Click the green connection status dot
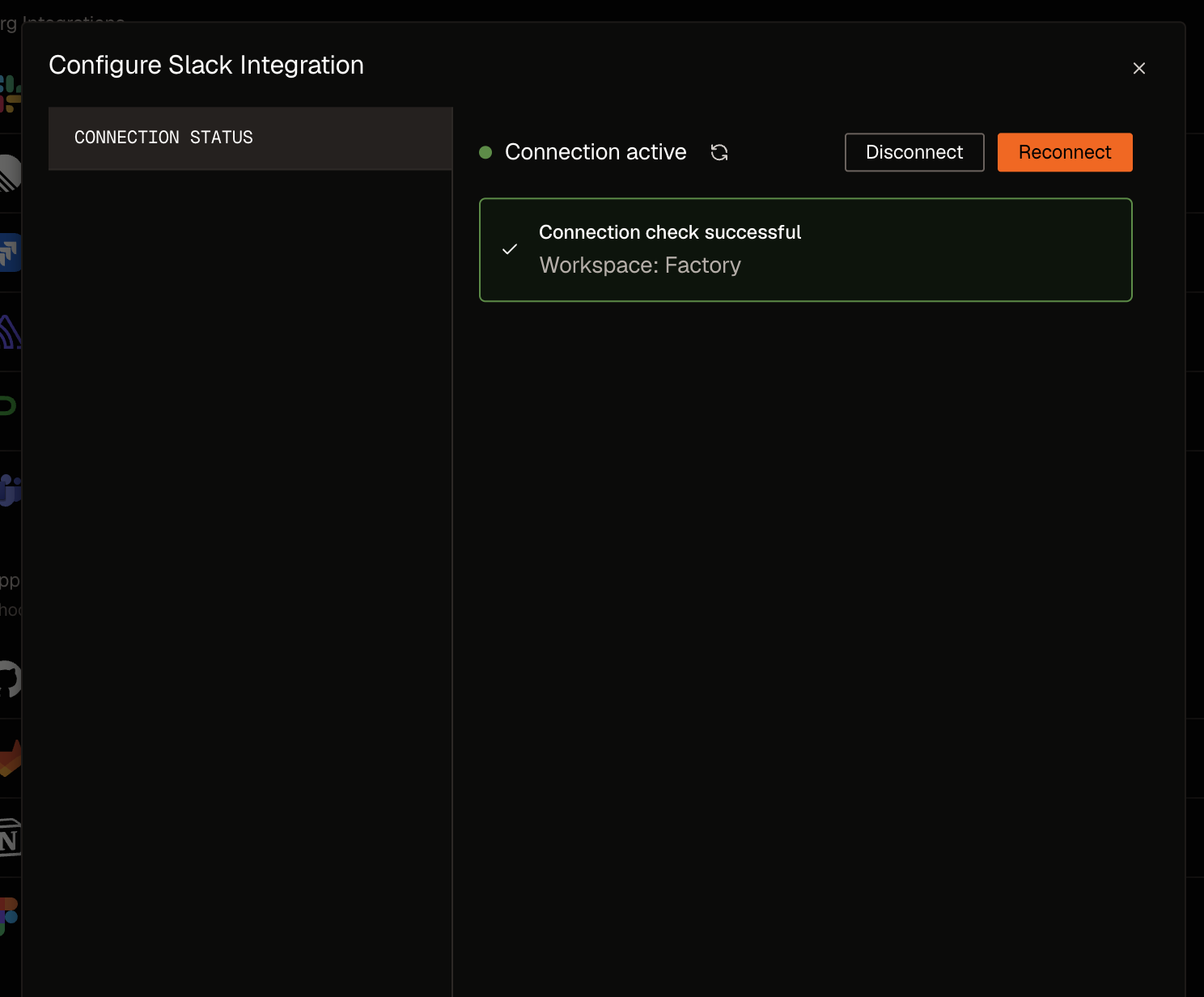1204x997 pixels. tap(485, 152)
